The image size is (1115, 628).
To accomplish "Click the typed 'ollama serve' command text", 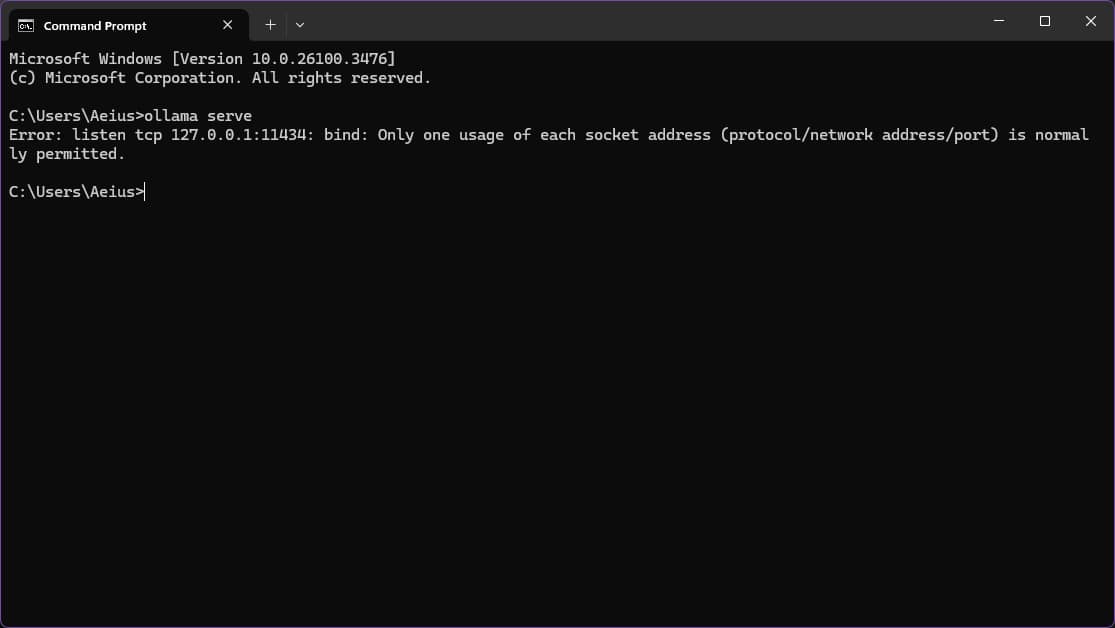I will (x=198, y=116).
